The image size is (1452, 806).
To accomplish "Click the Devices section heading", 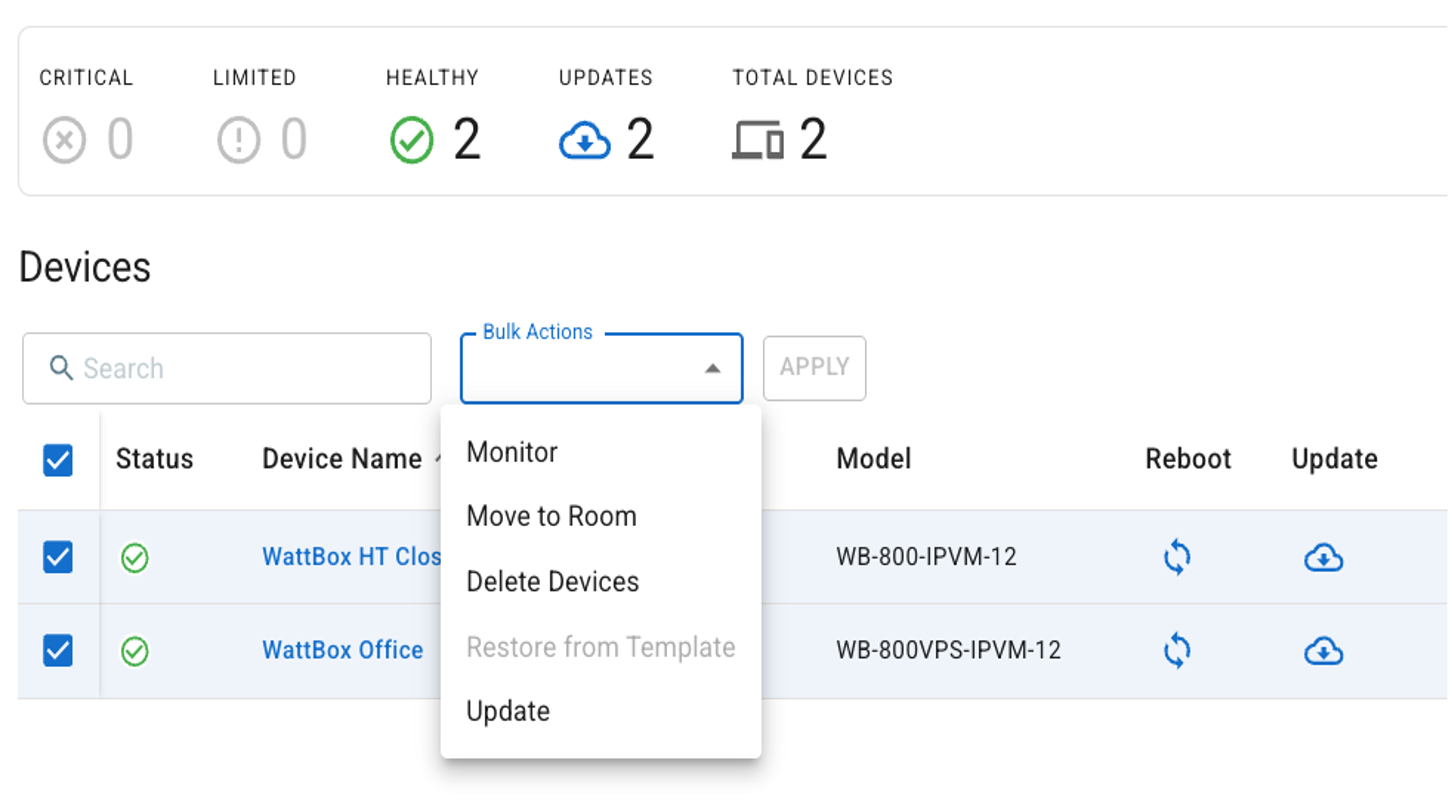I will [85, 267].
